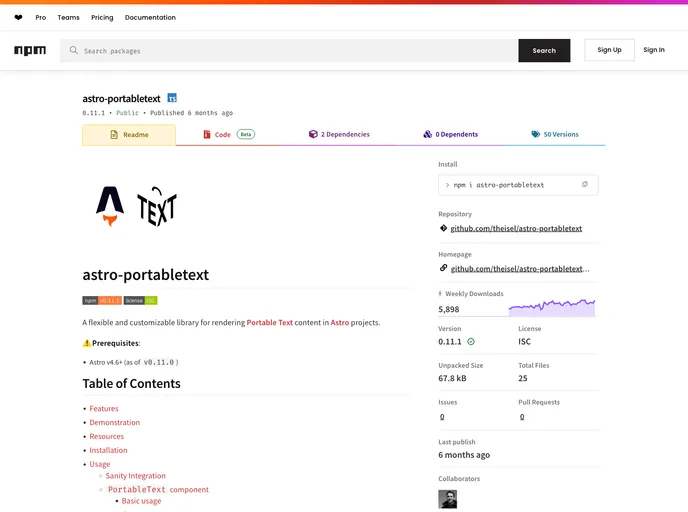Click the search magnifier icon
Viewport: 688px width, 512px height.
(74, 50)
